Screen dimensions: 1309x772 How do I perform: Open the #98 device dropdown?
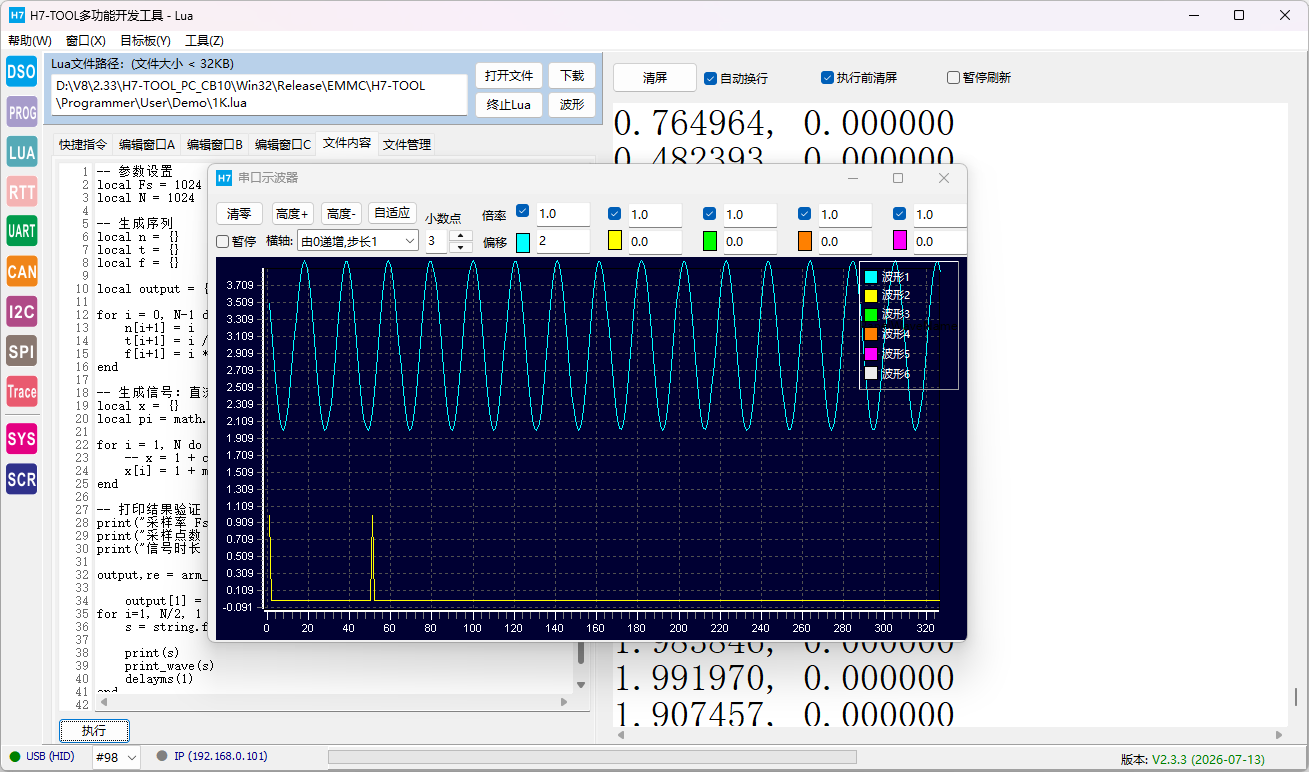pos(117,757)
